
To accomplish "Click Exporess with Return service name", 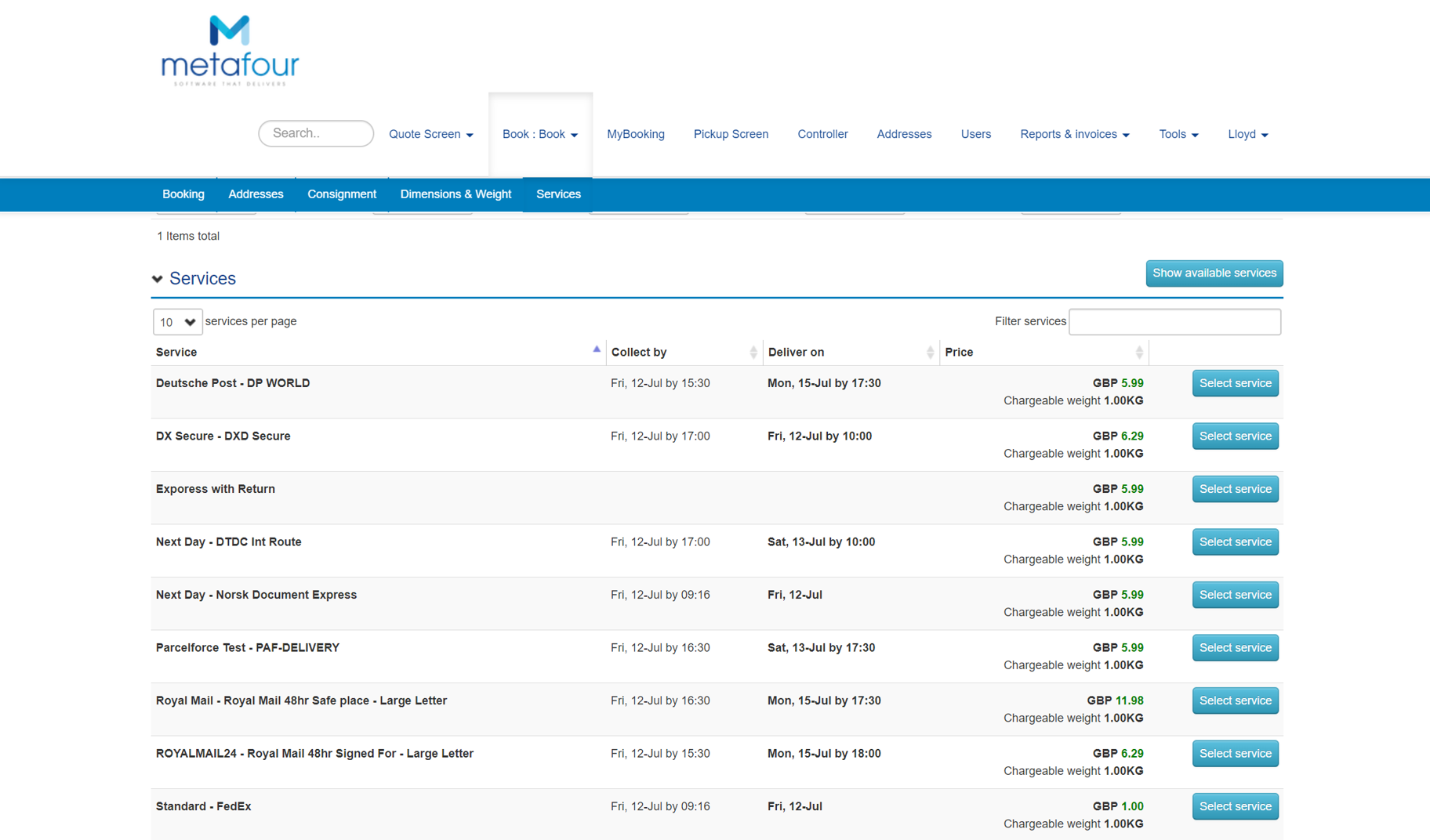I will pyautogui.click(x=216, y=489).
